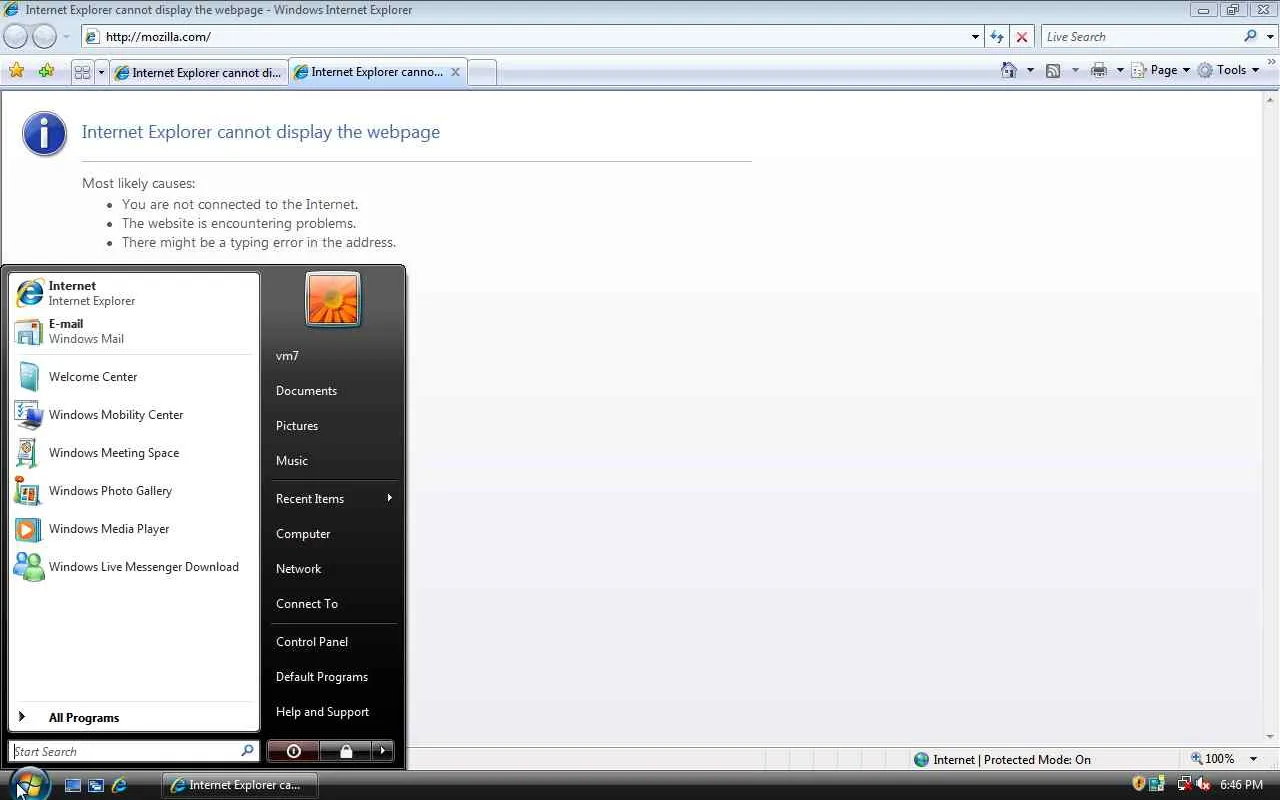Click the address bar showing http://mozilla.com/

coord(524,37)
